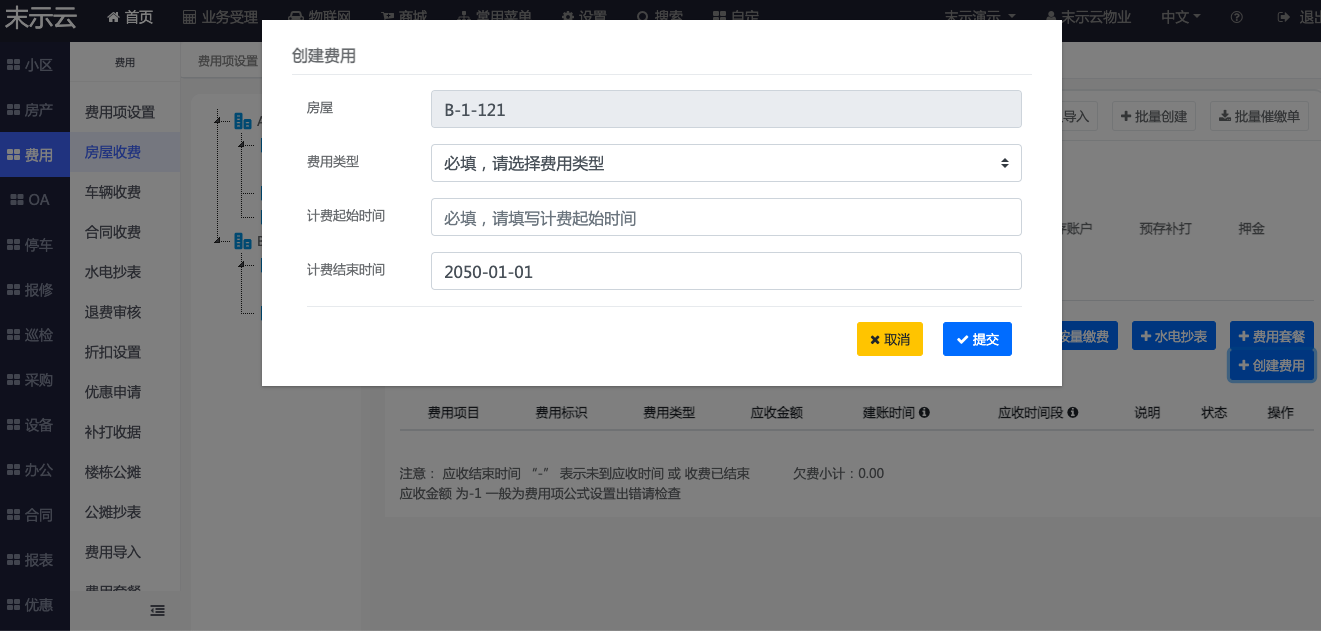Click the sidebar collapse menu icon
Image resolution: width=1321 pixels, height=631 pixels.
click(157, 610)
